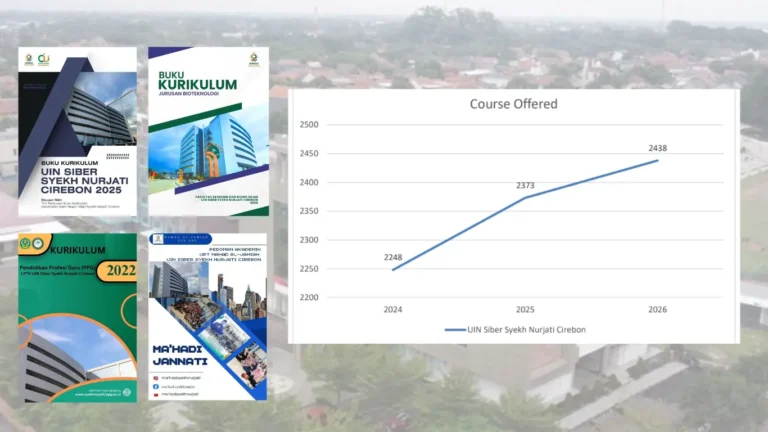Click the 2026 x-axis label
The image size is (768, 432).
click(x=657, y=310)
